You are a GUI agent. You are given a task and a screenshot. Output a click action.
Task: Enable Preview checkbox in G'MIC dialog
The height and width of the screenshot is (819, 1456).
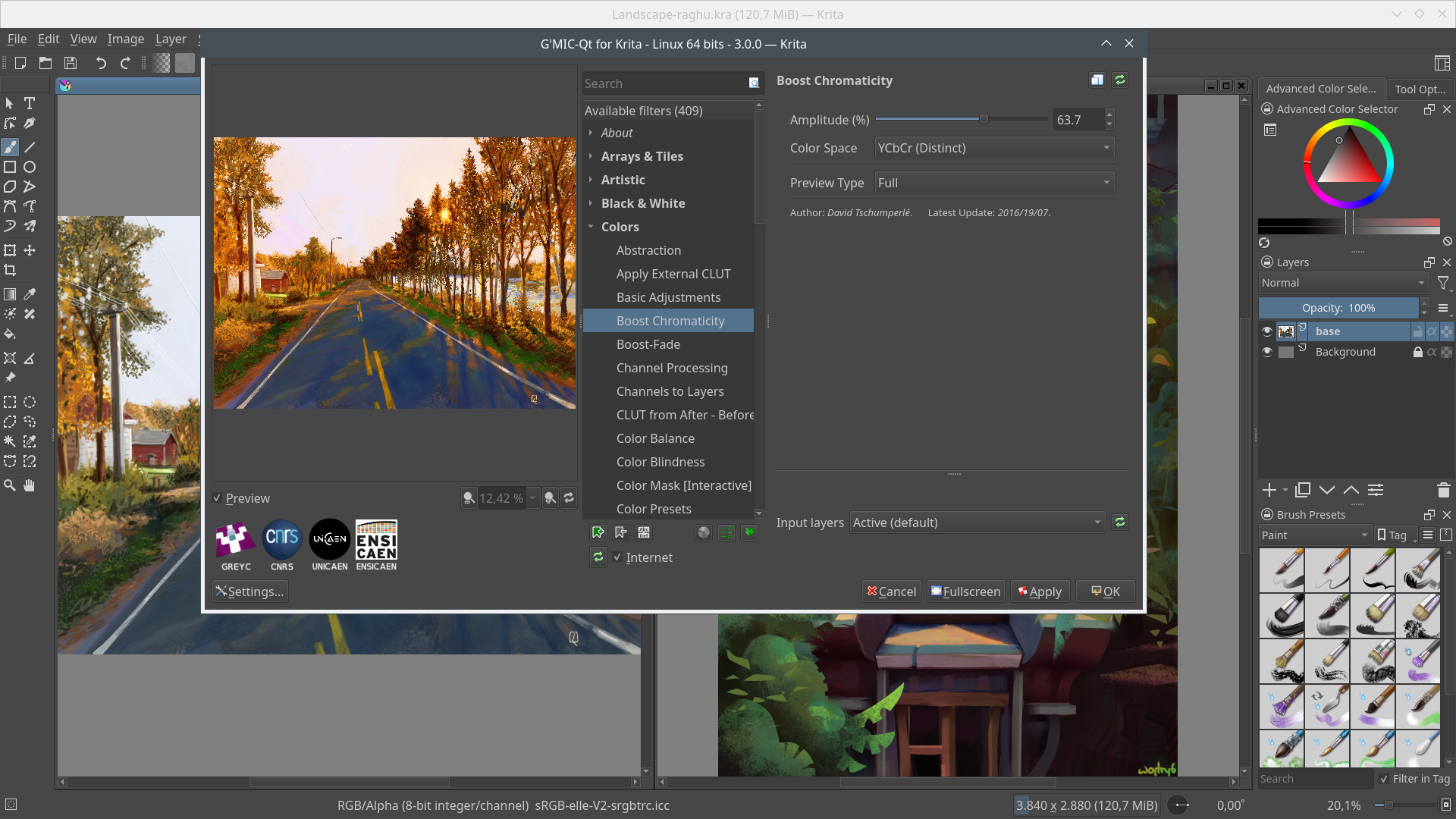(x=218, y=497)
